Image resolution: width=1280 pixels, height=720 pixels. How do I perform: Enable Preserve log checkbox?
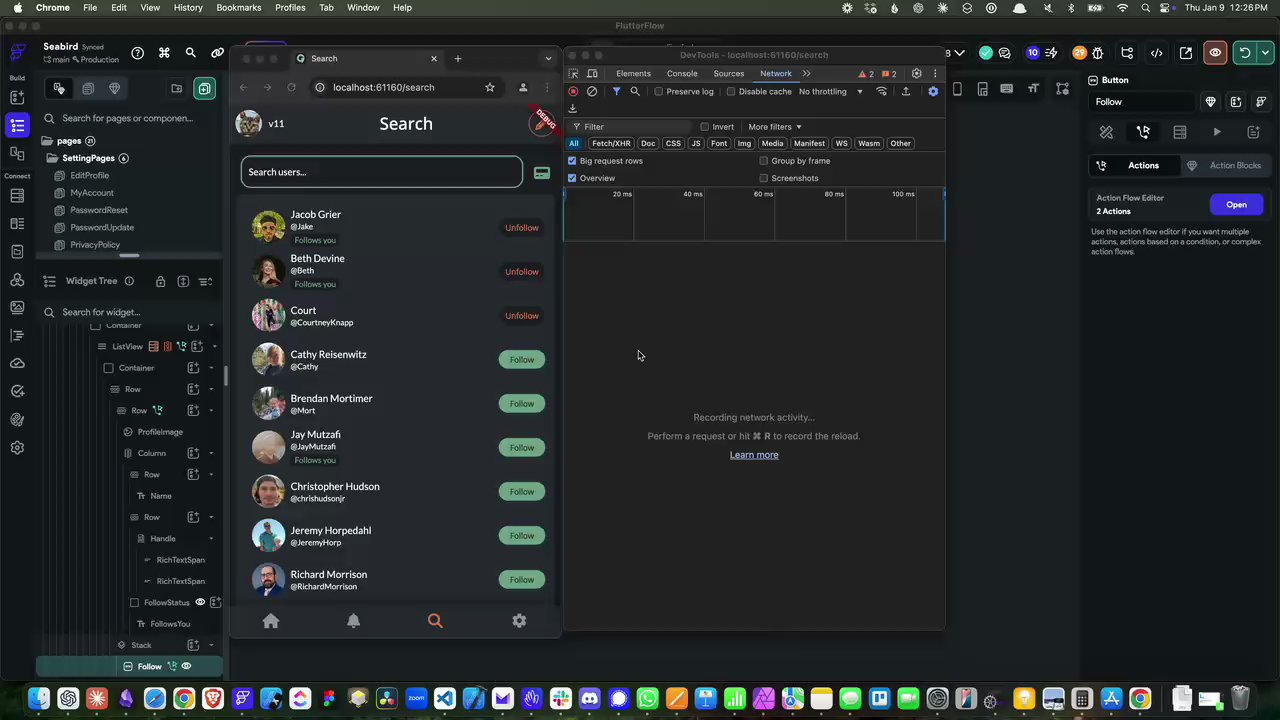pyautogui.click(x=659, y=92)
